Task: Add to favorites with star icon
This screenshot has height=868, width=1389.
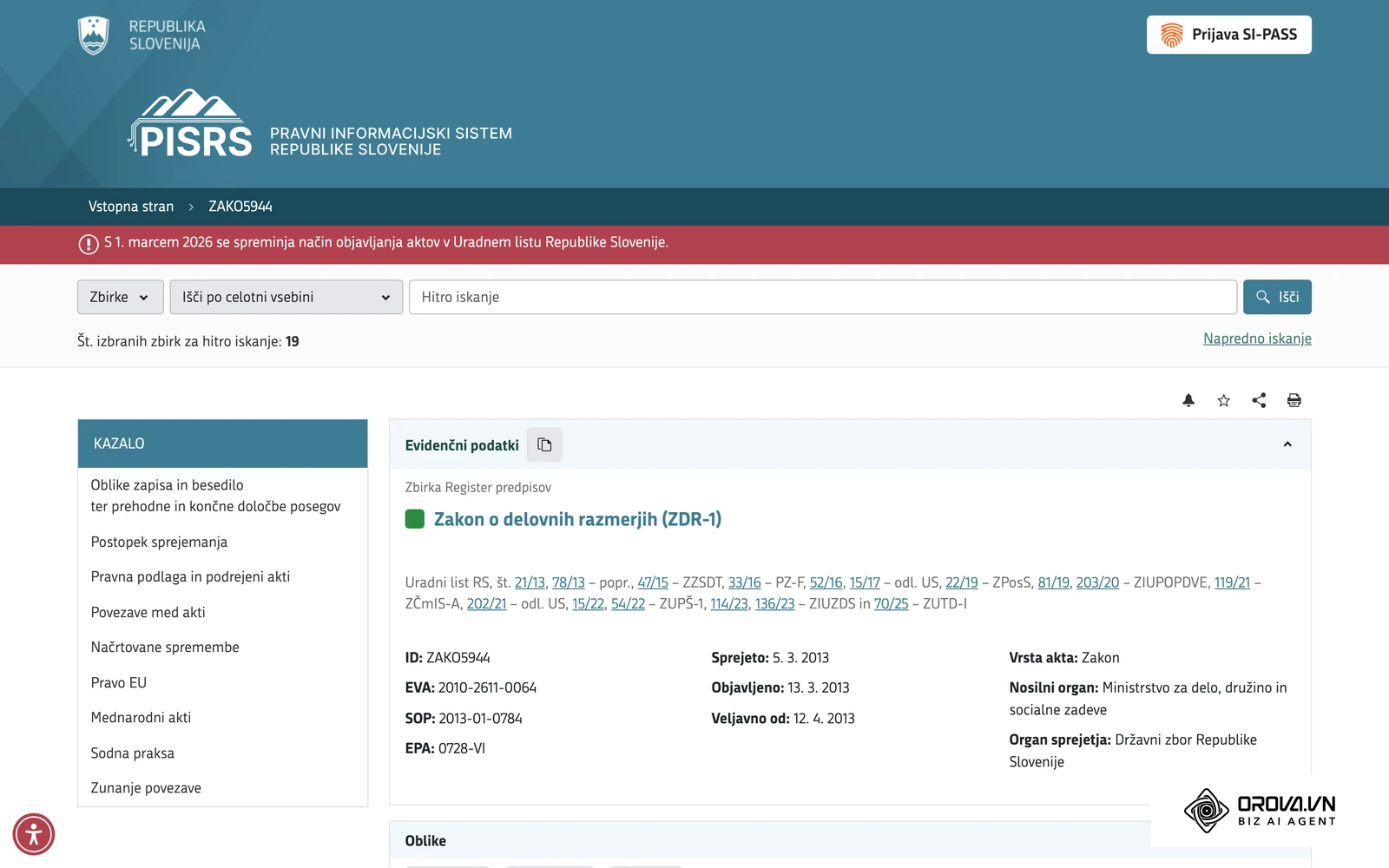Action: (1224, 400)
